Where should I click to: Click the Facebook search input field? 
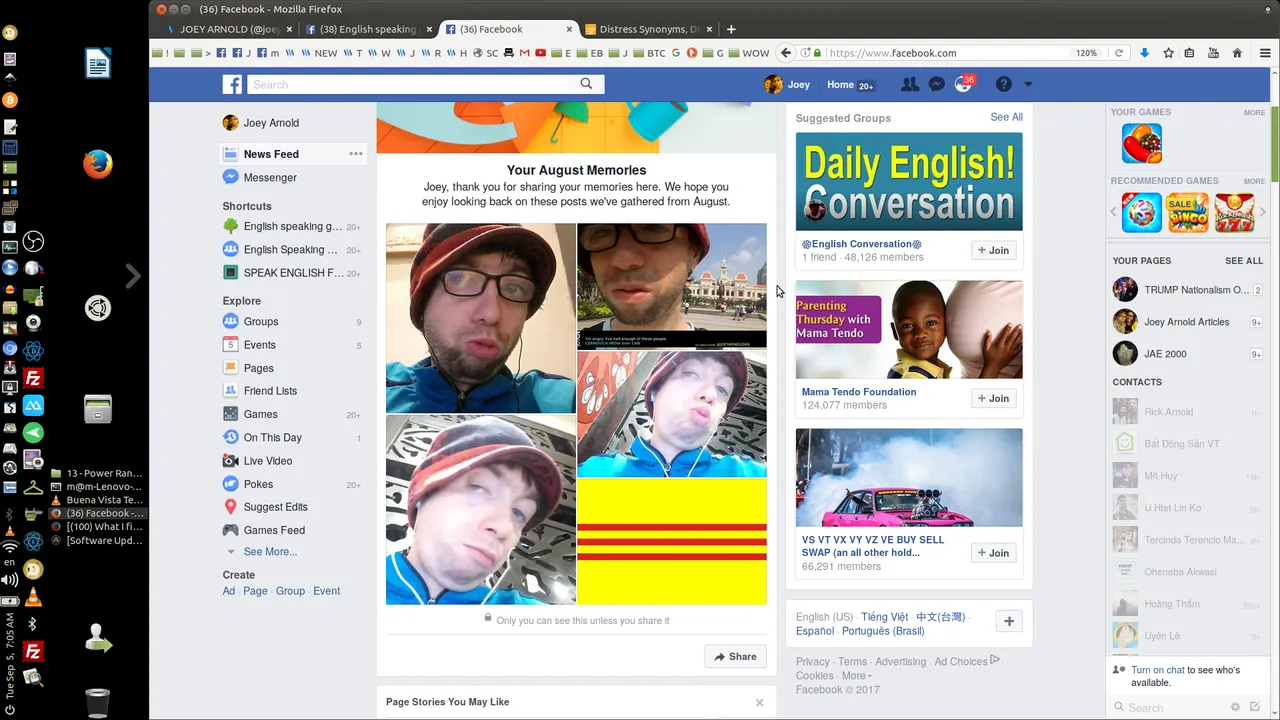tap(410, 84)
